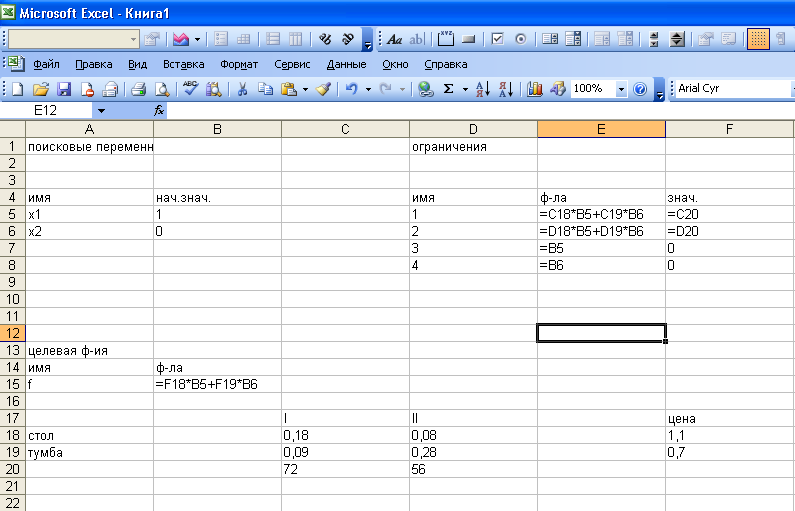Select the Scroll Bar form control tool
Image resolution: width=795 pixels, height=511 pixels.
point(654,39)
